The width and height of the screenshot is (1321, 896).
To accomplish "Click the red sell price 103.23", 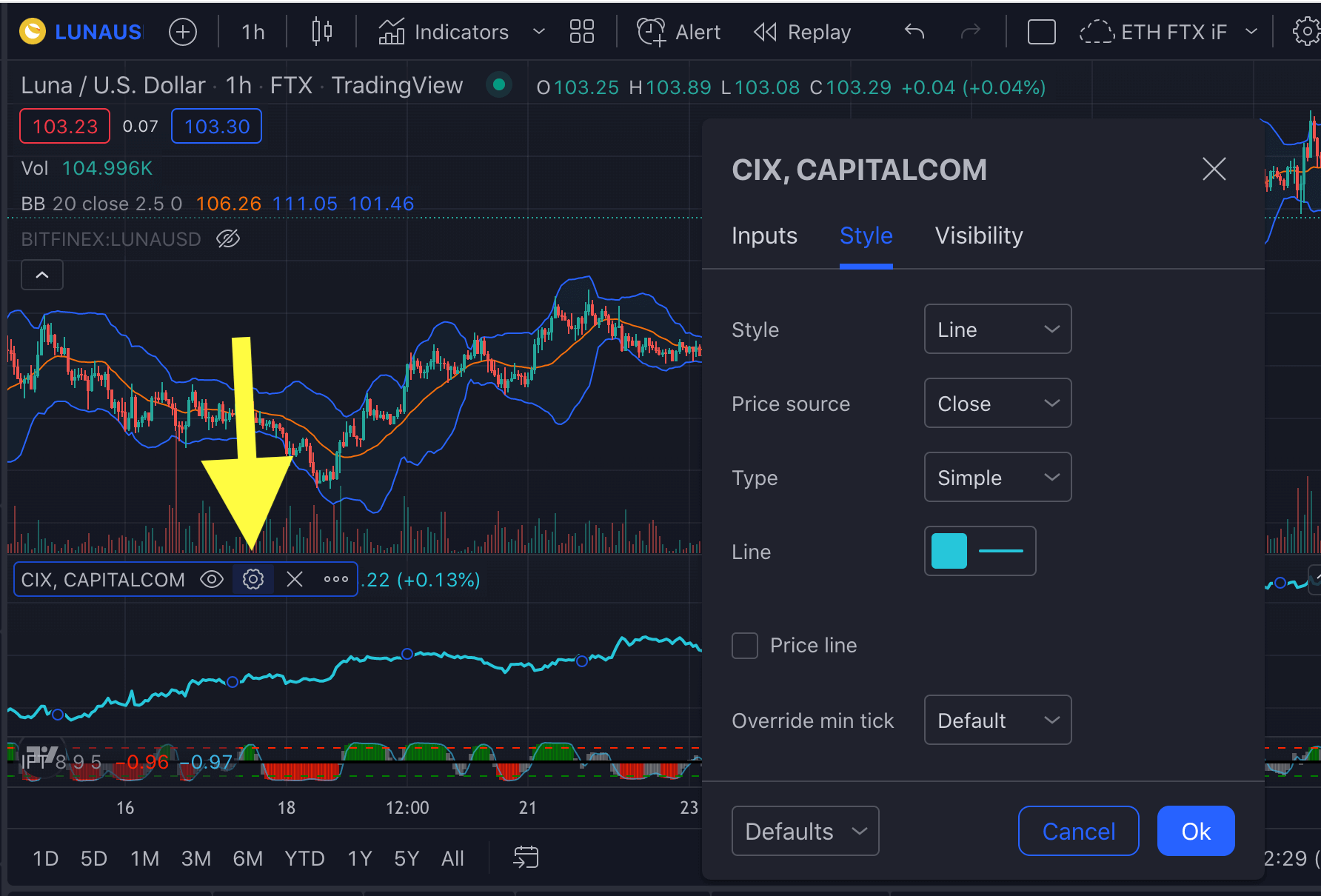I will [65, 126].
